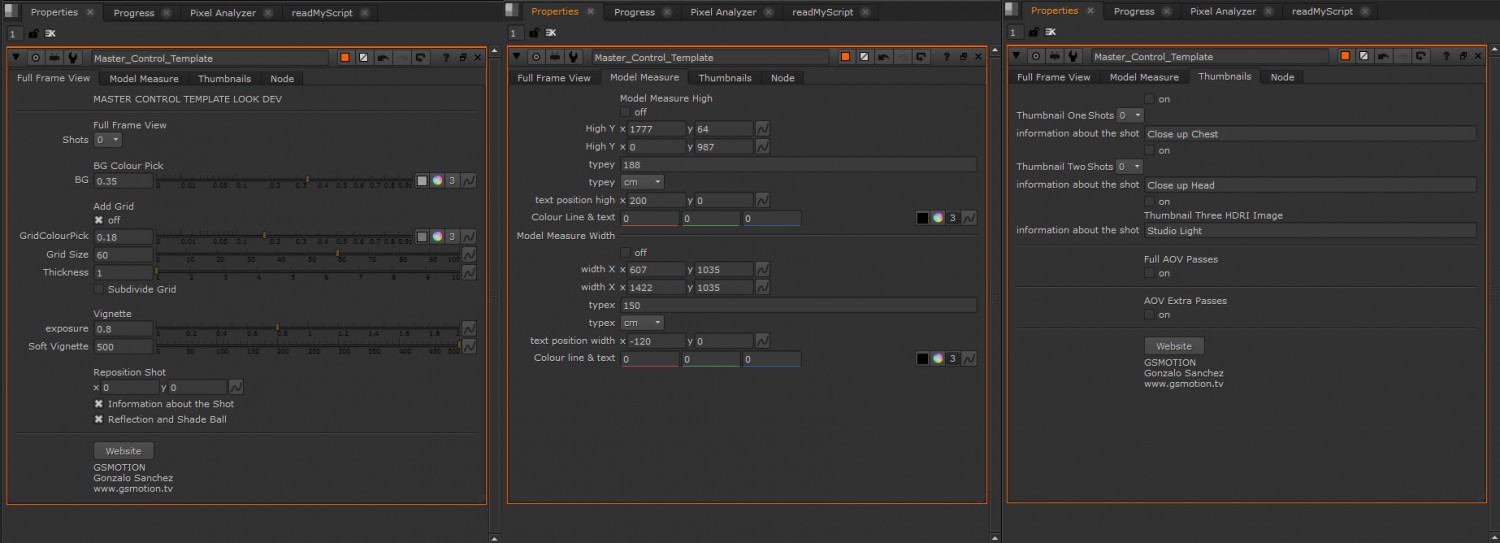Click the center-node circle icon in the middle panel

click(536, 57)
